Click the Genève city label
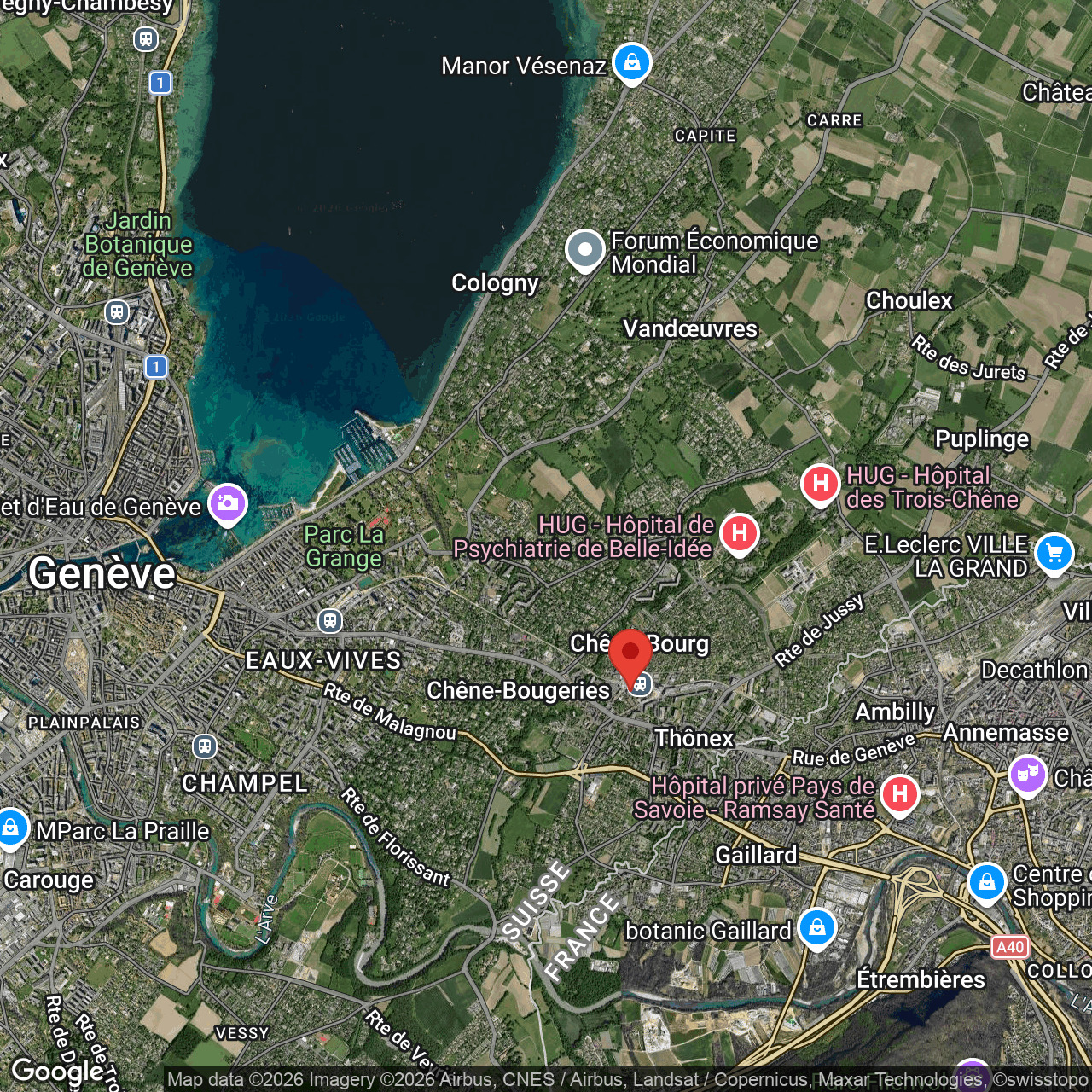 coord(102,572)
